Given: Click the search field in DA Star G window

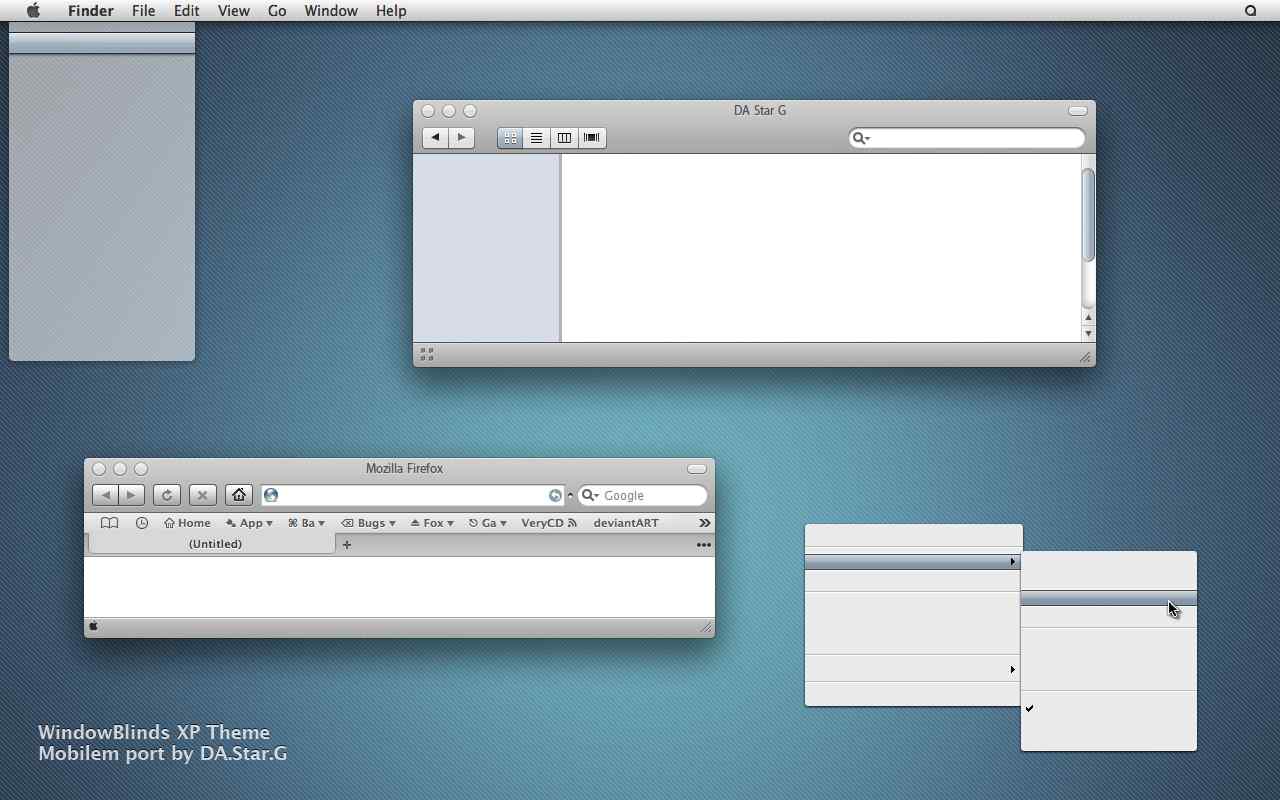Looking at the screenshot, I should [x=967, y=138].
